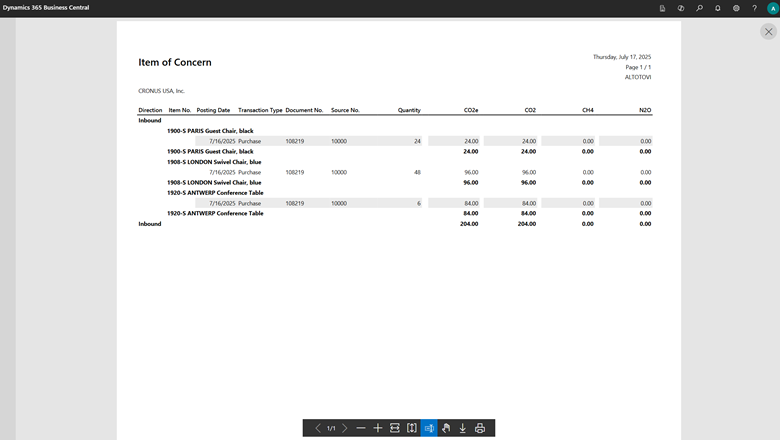This screenshot has height=440, width=780.
Task: Click the 'Transaction Type' column header
Action: (x=260, y=110)
